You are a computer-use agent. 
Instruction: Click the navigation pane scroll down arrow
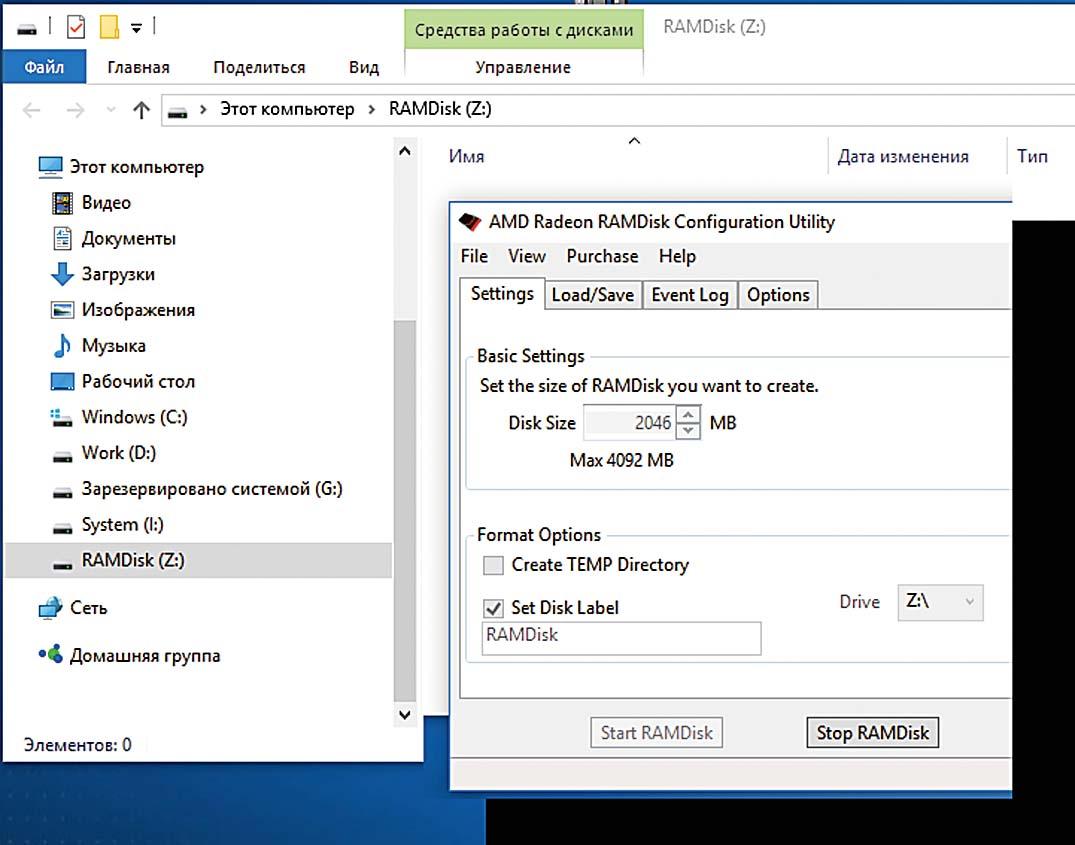[x=405, y=714]
